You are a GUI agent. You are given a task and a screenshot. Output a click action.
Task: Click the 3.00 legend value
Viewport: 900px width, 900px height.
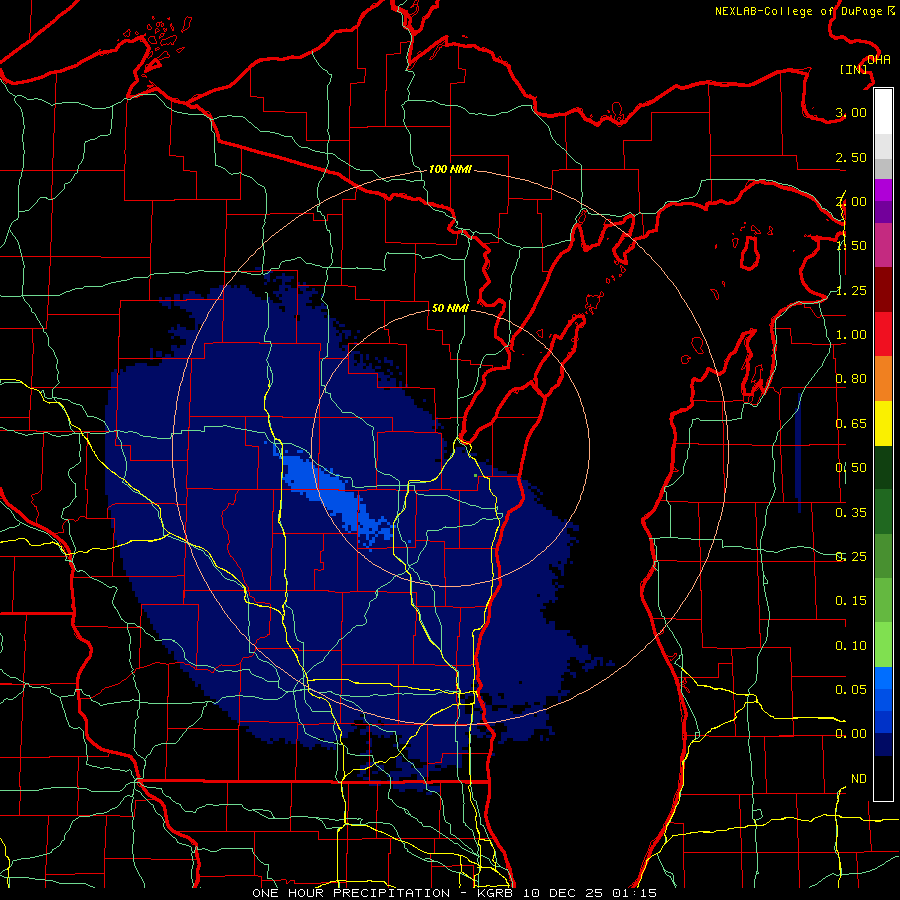tap(851, 112)
